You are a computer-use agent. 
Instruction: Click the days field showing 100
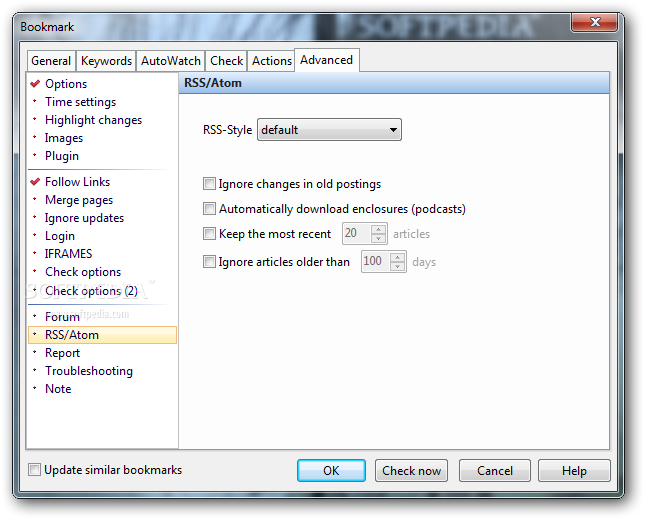click(376, 261)
